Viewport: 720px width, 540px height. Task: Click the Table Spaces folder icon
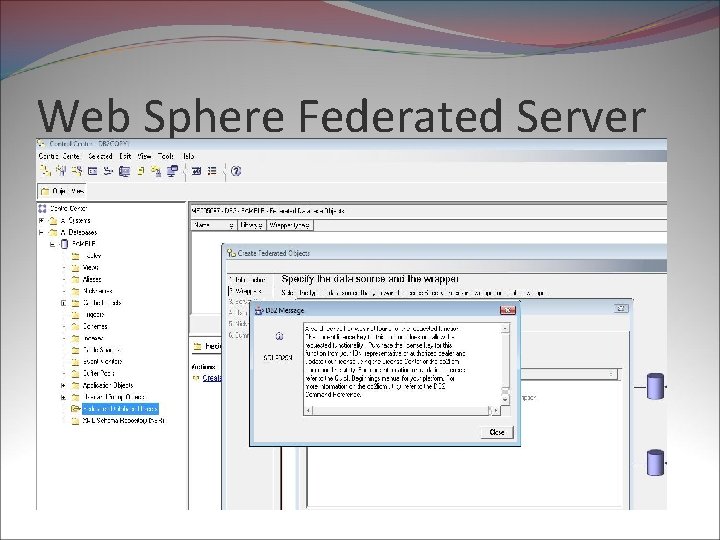pyautogui.click(x=75, y=350)
